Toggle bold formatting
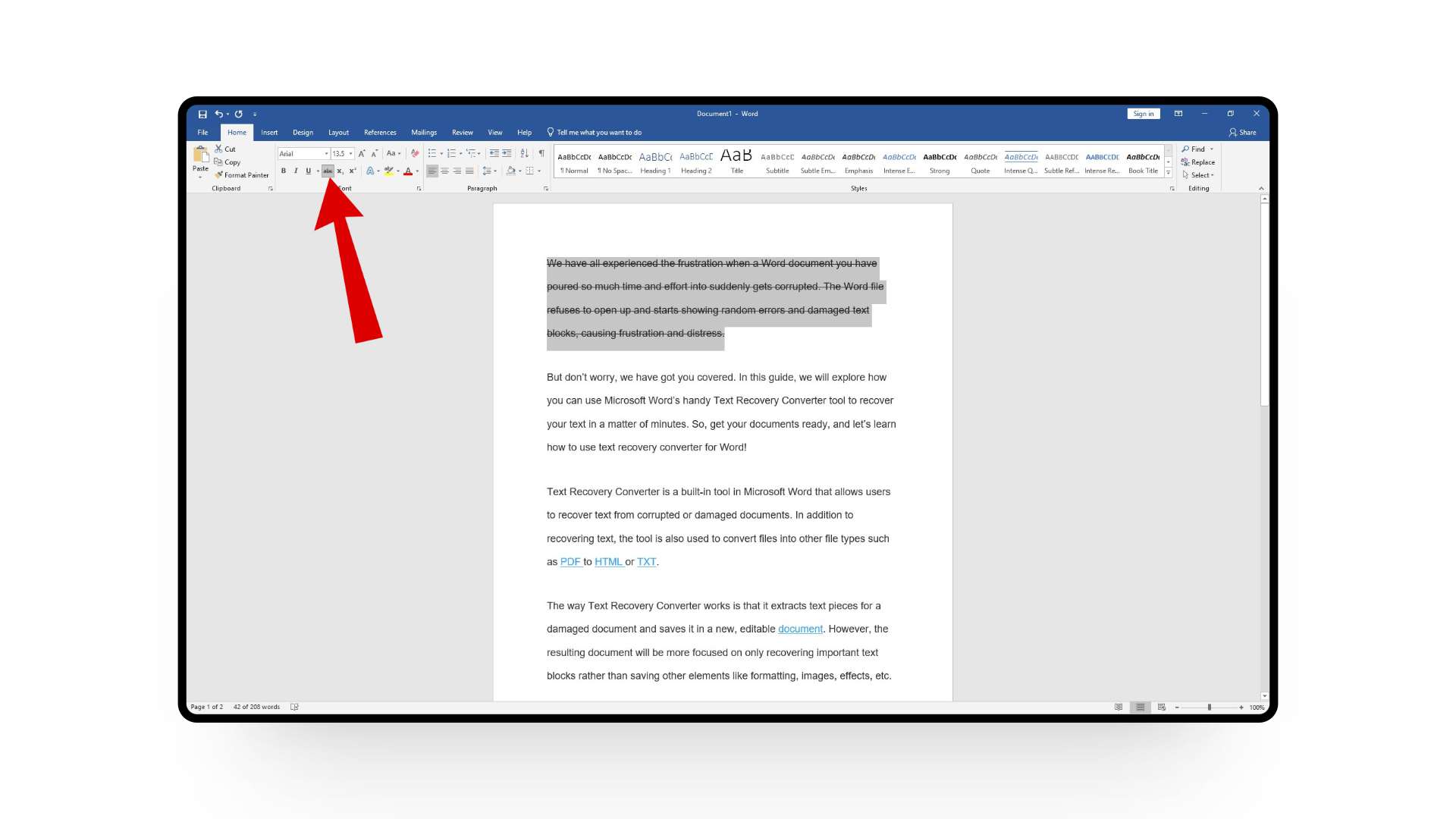 [x=284, y=171]
